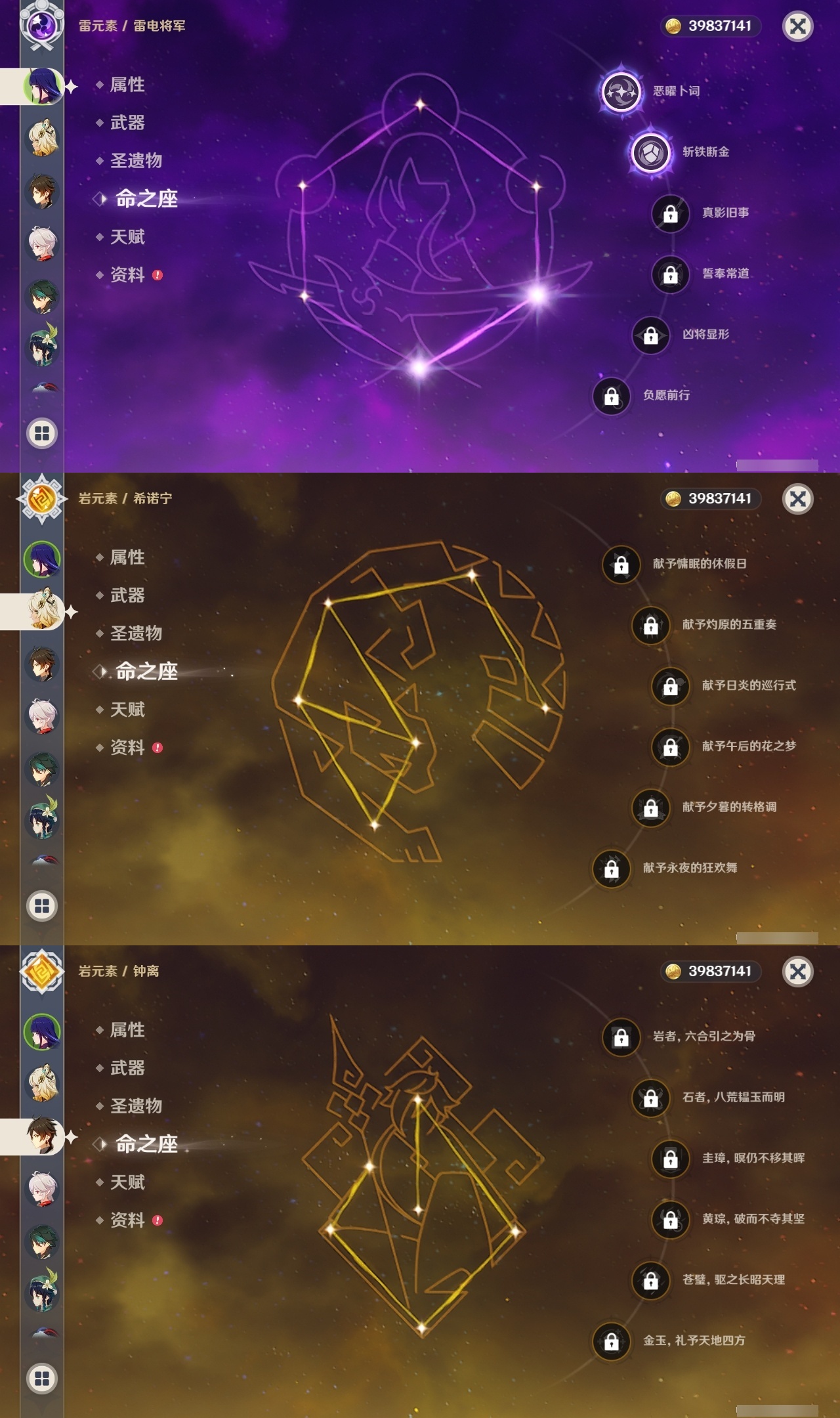This screenshot has width=840, height=1418.
Task: Open locked constellation 岩者，六合引之为骨
Action: [621, 1037]
